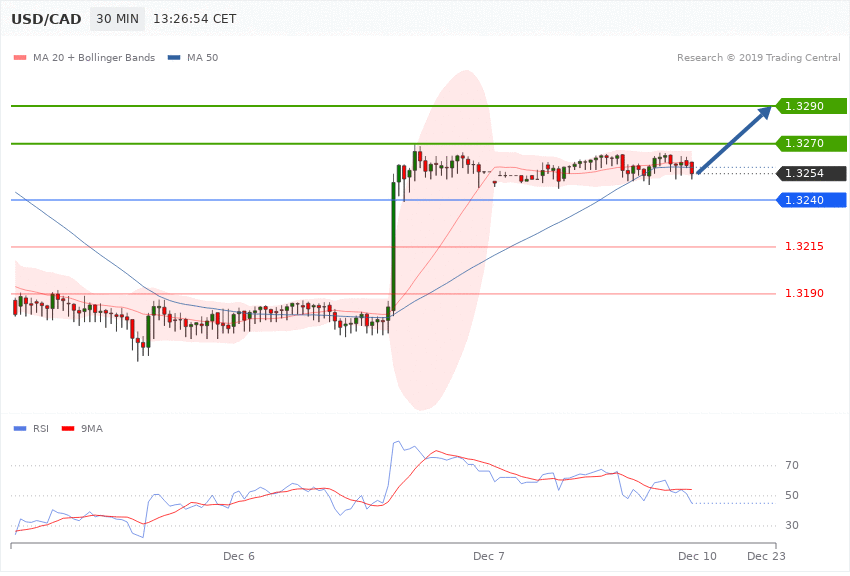Image resolution: width=850 pixels, height=576 pixels.
Task: Click the RSI legend color swatch
Action: [x=20, y=429]
